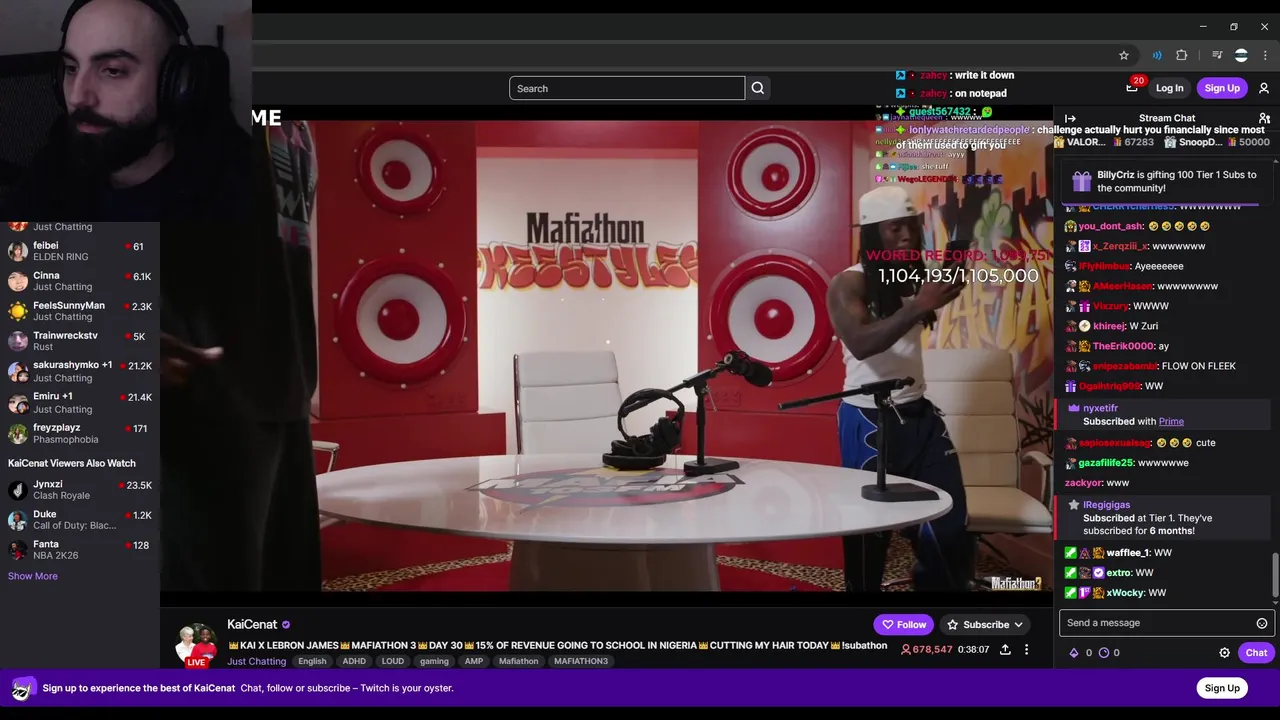The image size is (1280, 720).
Task: Select the MAFIATHON3 tag
Action: (x=581, y=661)
